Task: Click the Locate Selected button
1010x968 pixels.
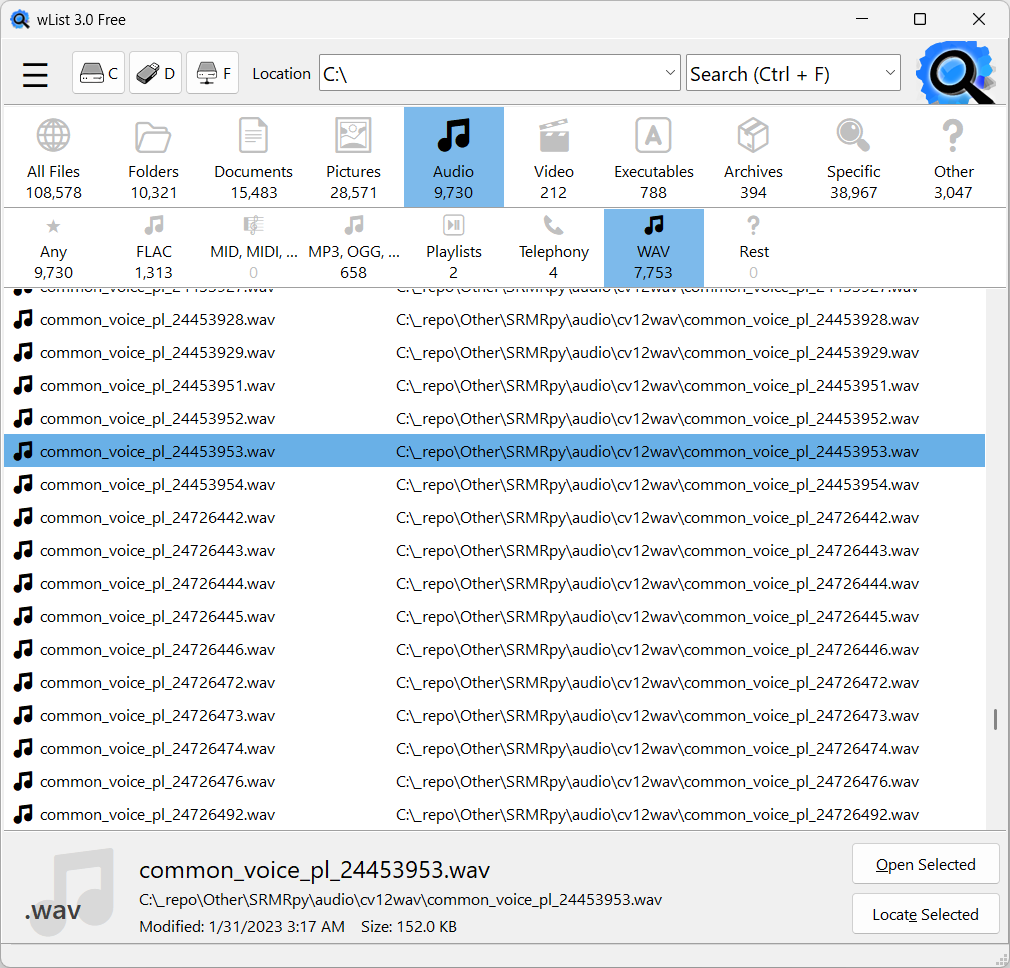Action: 925,914
